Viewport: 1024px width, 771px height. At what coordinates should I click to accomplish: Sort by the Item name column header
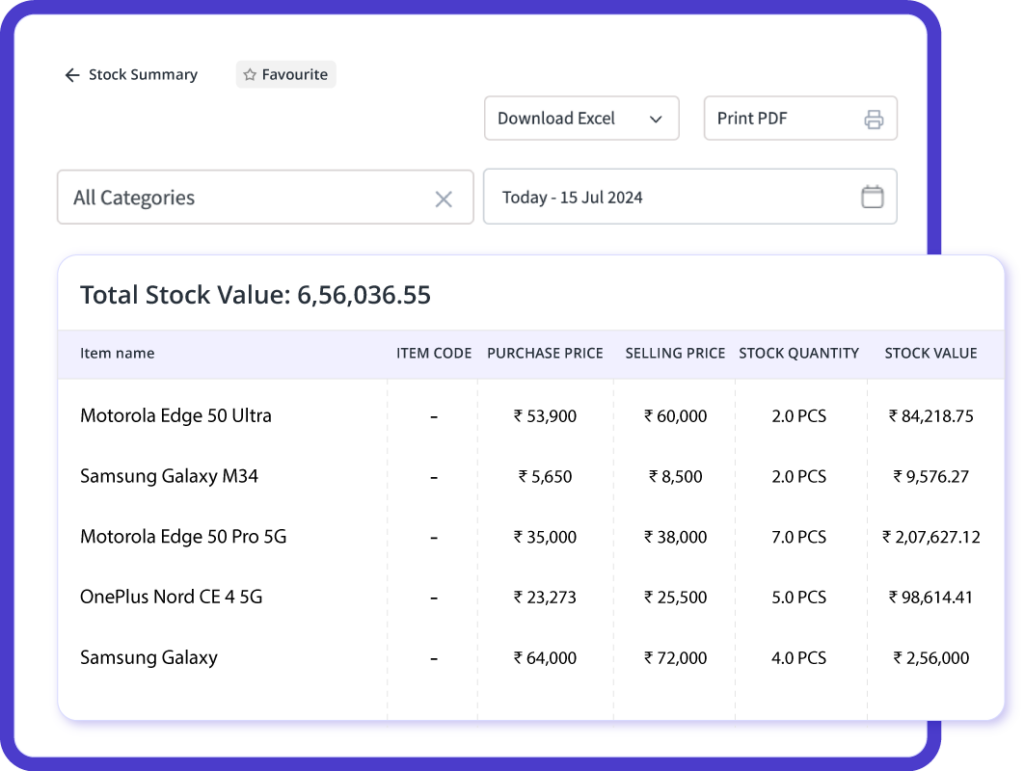(x=117, y=353)
